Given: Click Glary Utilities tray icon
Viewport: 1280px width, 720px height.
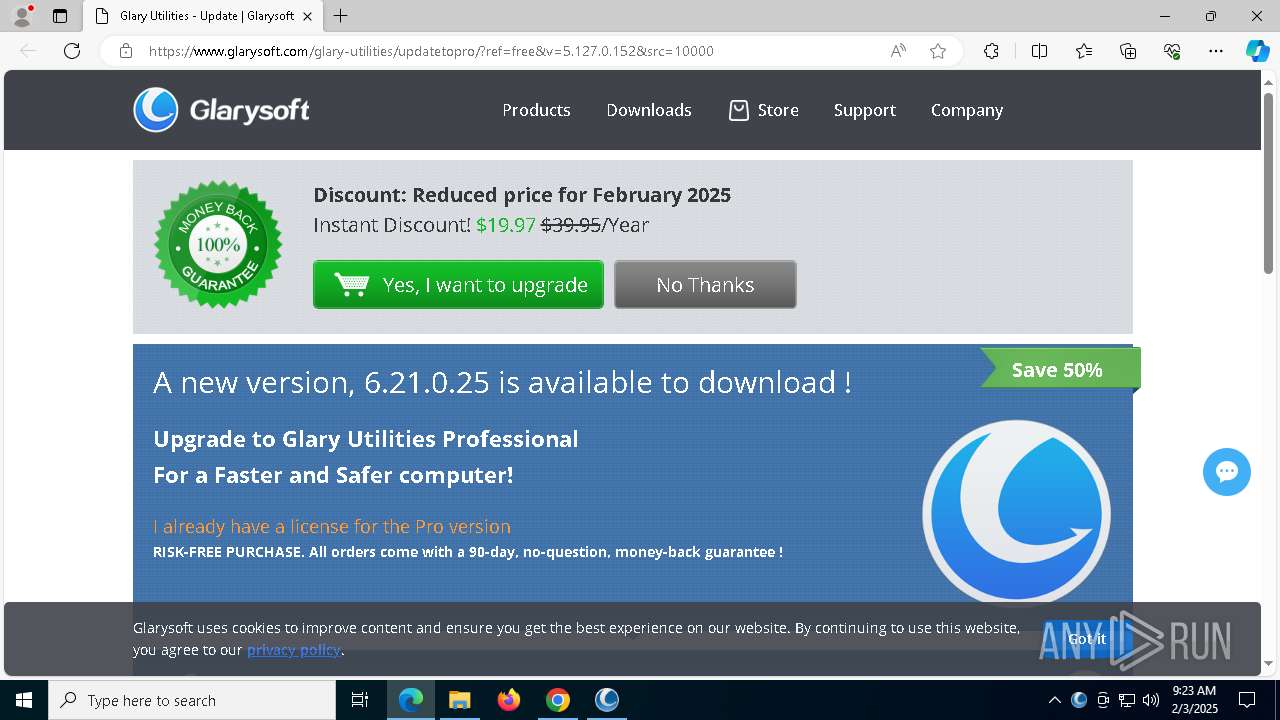Looking at the screenshot, I should click(x=1079, y=700).
